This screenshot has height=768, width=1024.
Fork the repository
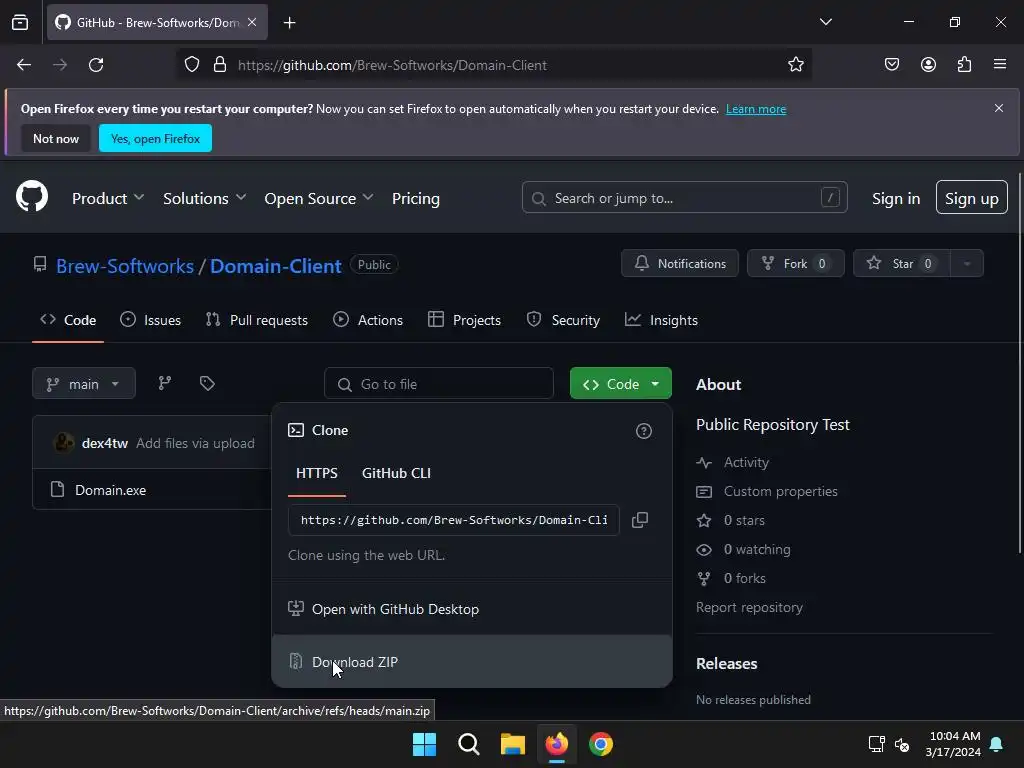coord(795,263)
